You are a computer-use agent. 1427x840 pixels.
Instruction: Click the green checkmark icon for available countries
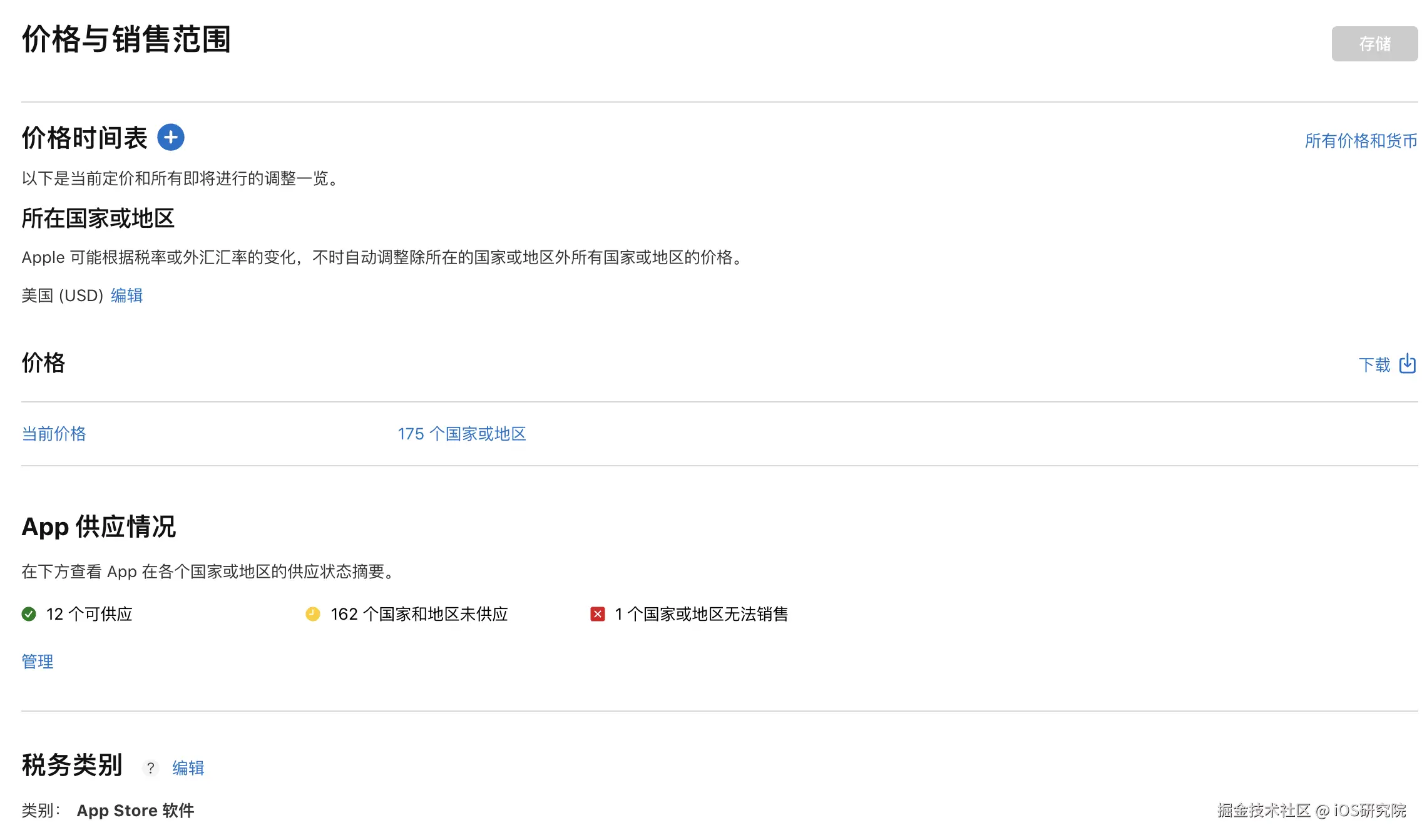click(28, 614)
